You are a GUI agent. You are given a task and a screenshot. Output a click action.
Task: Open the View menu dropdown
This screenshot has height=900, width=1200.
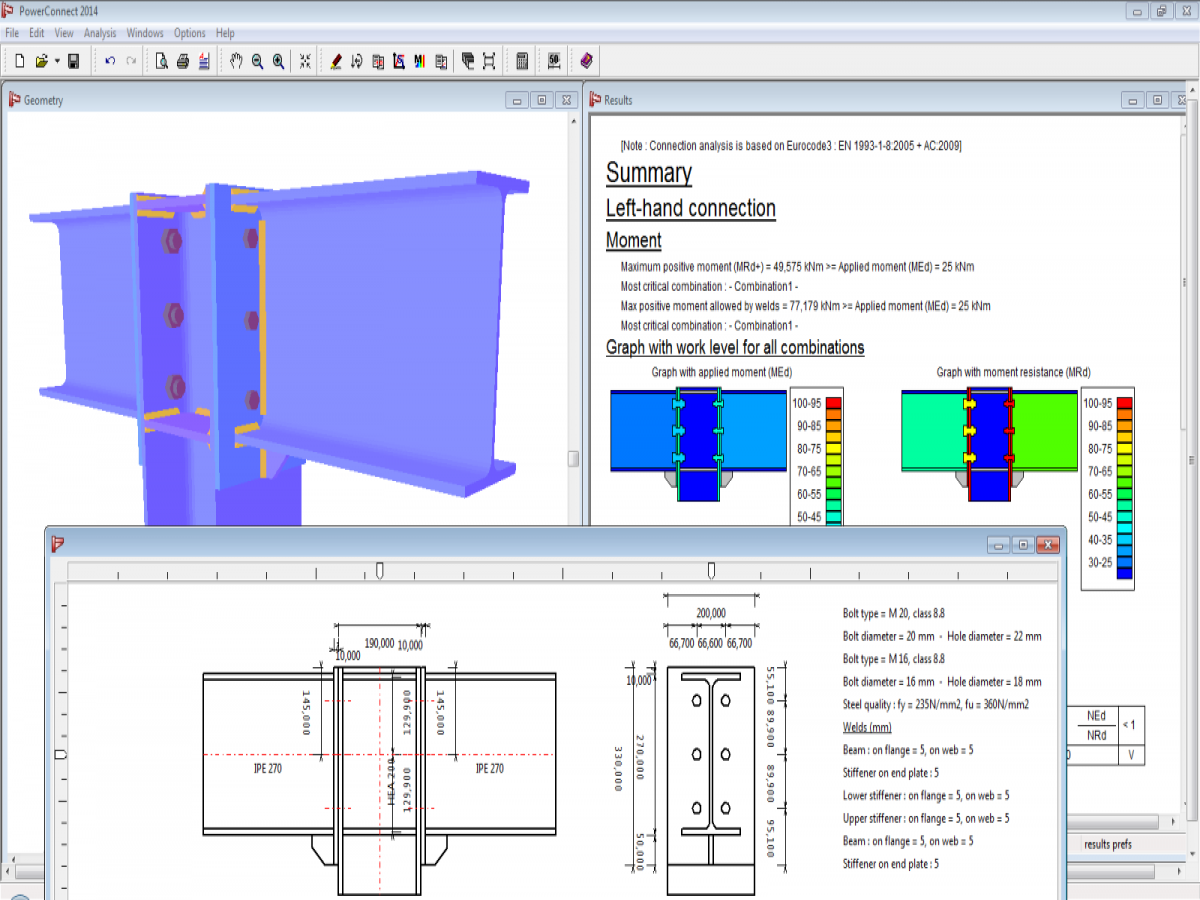pos(64,32)
